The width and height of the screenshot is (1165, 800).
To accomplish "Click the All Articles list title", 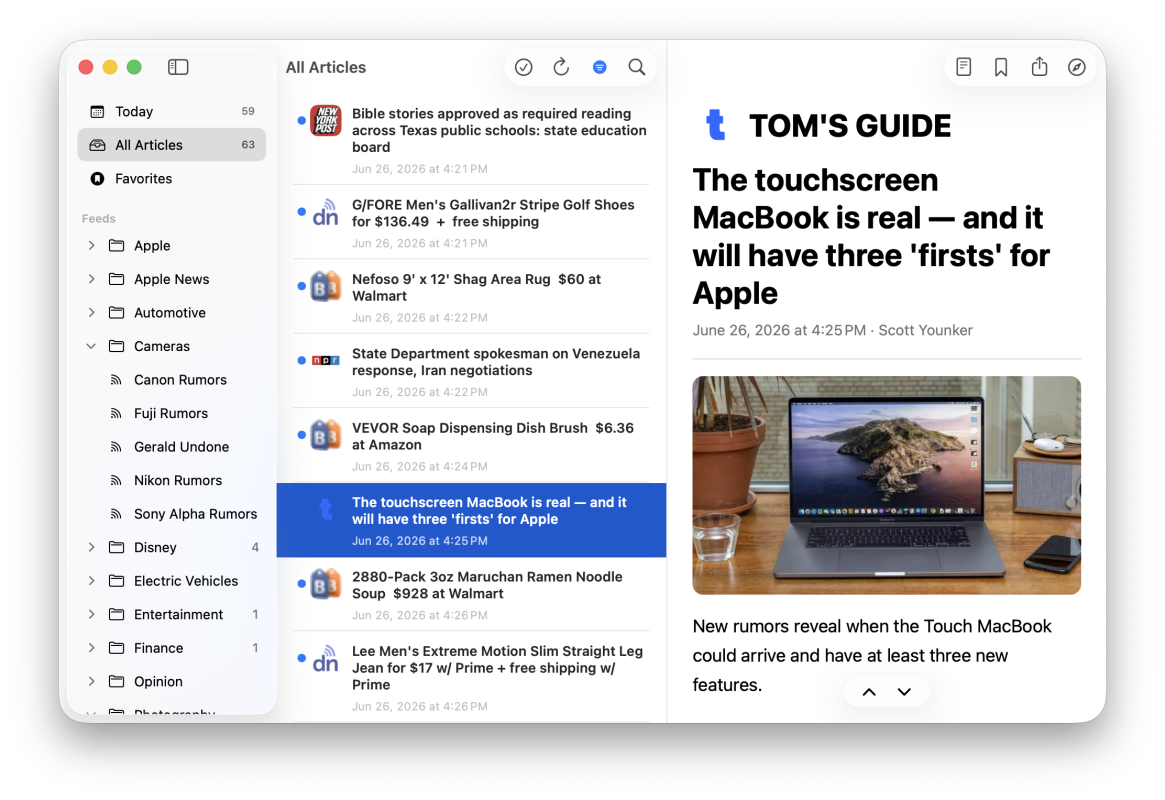I will coord(325,67).
